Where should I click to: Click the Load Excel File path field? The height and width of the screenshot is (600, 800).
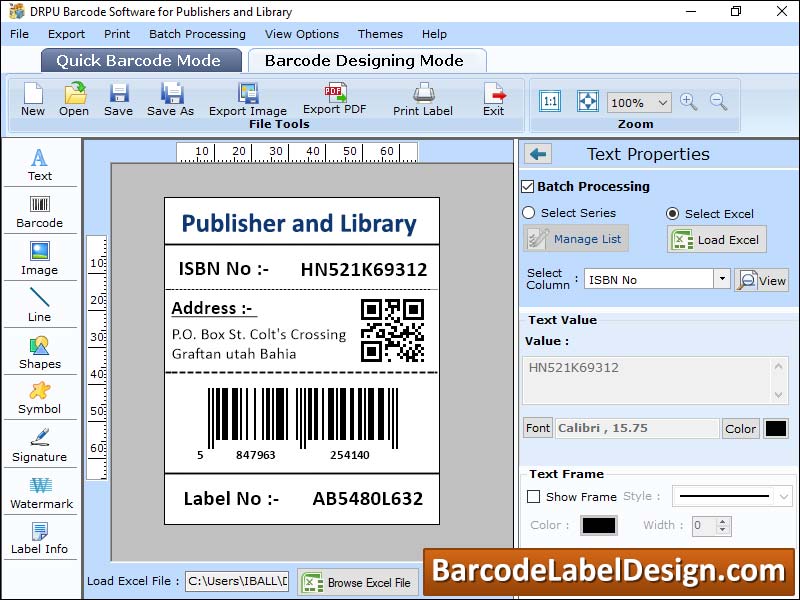click(236, 581)
